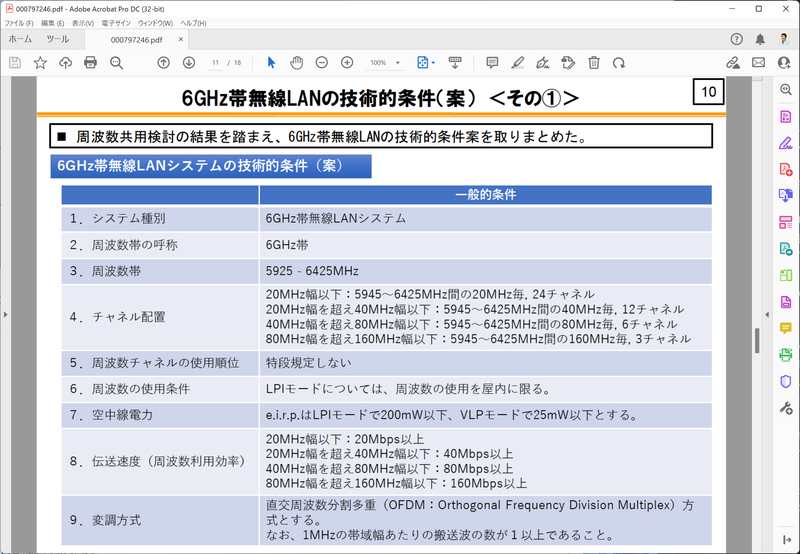The image size is (800, 554).
Task: Open the More Tools wrench icon
Action: tap(786, 408)
